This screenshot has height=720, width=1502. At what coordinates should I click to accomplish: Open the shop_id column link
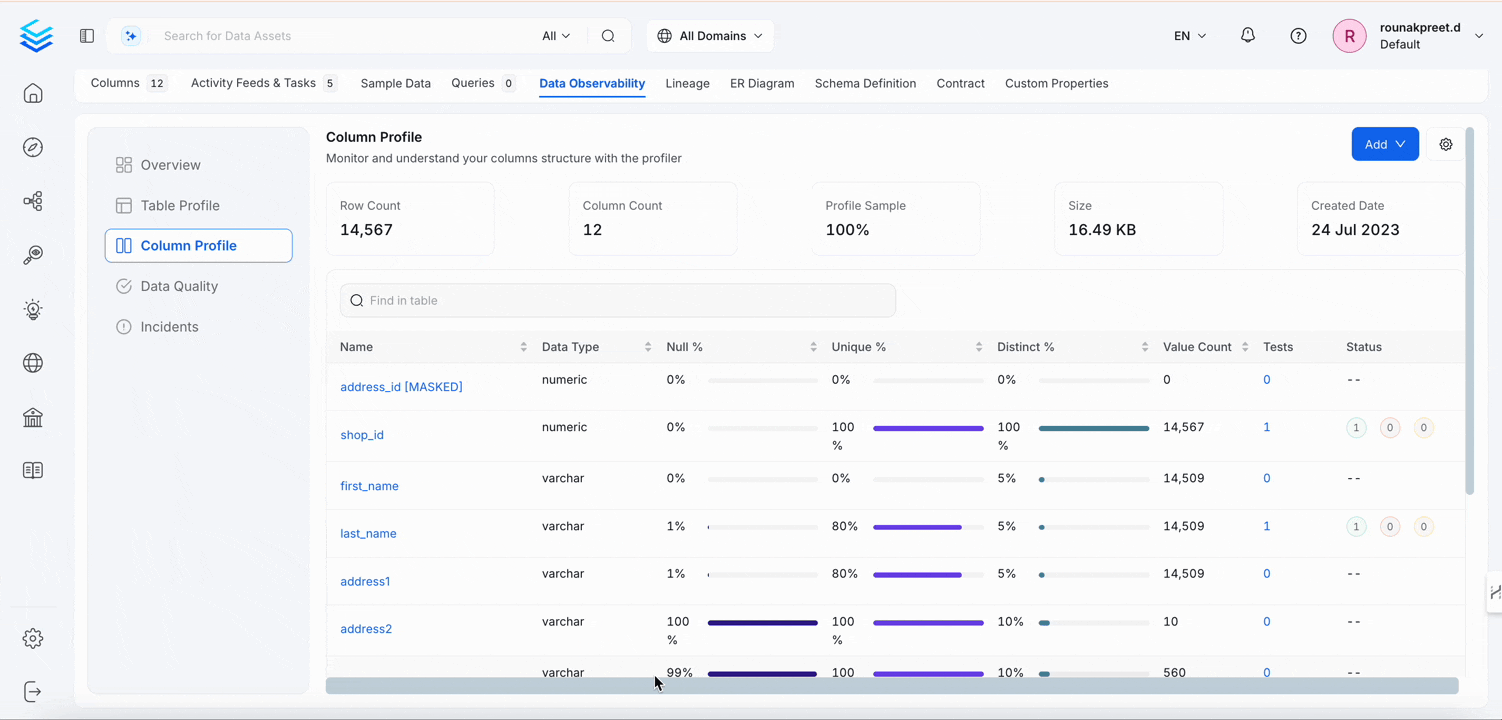[x=362, y=435]
